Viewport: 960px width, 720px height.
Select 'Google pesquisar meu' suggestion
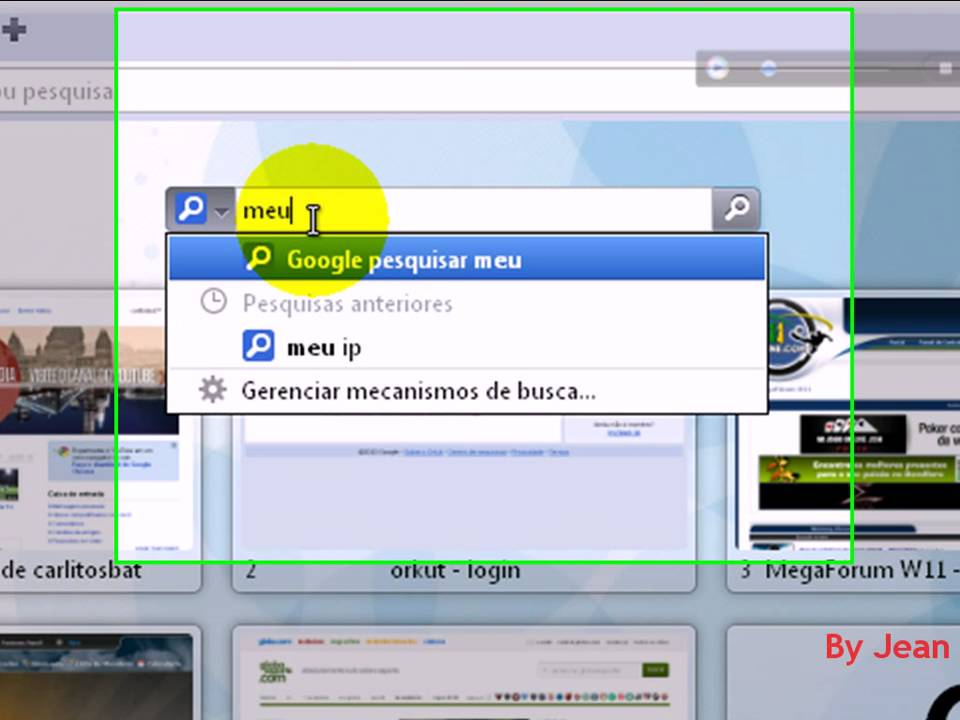467,259
